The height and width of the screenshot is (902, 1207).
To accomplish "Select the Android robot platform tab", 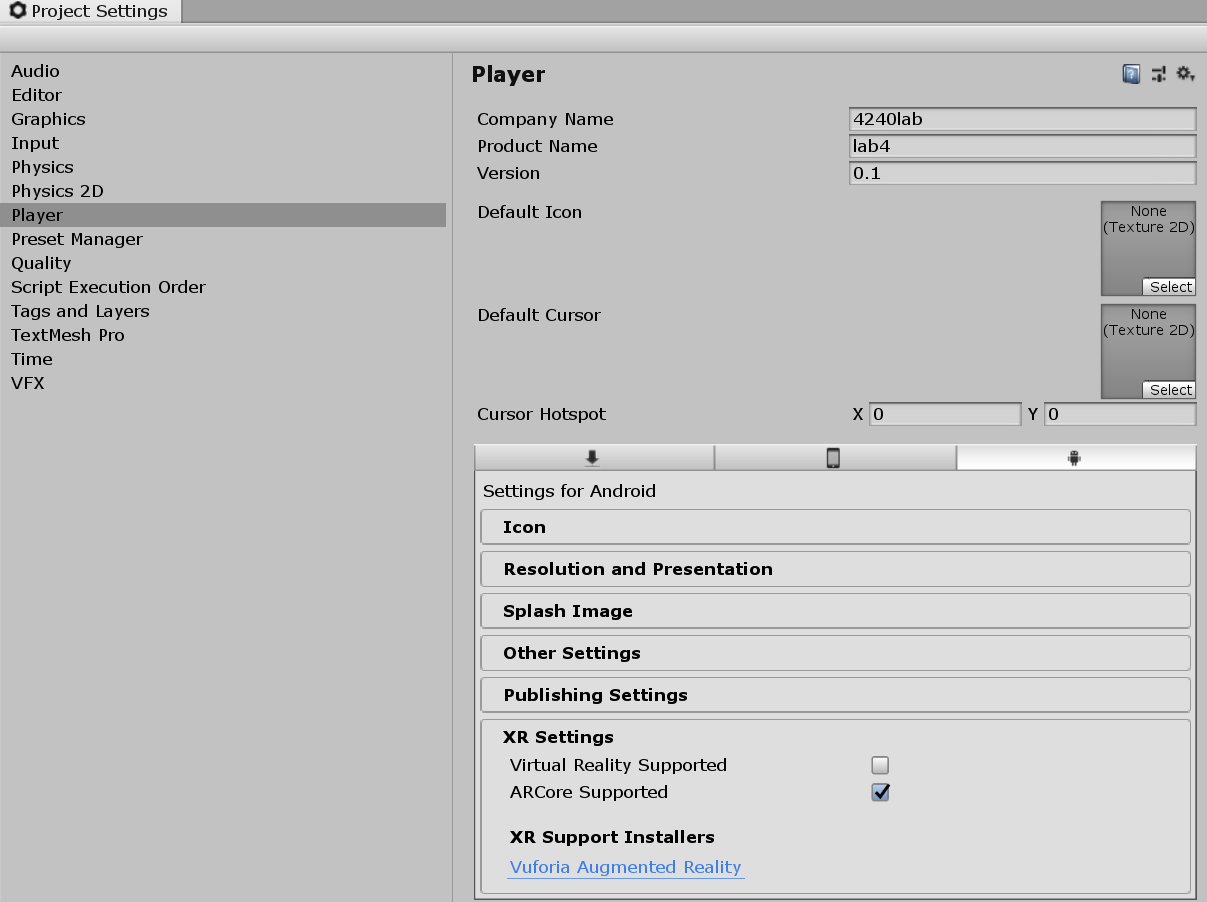I will pyautogui.click(x=1075, y=457).
